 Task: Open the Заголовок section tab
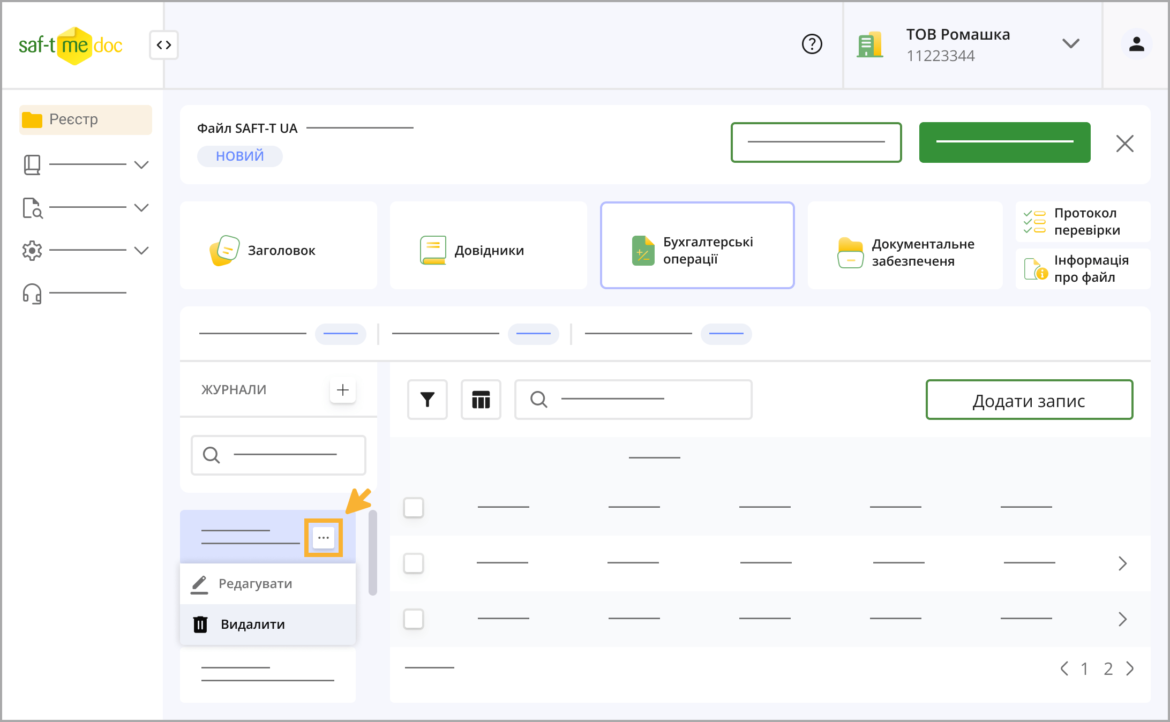coord(278,245)
